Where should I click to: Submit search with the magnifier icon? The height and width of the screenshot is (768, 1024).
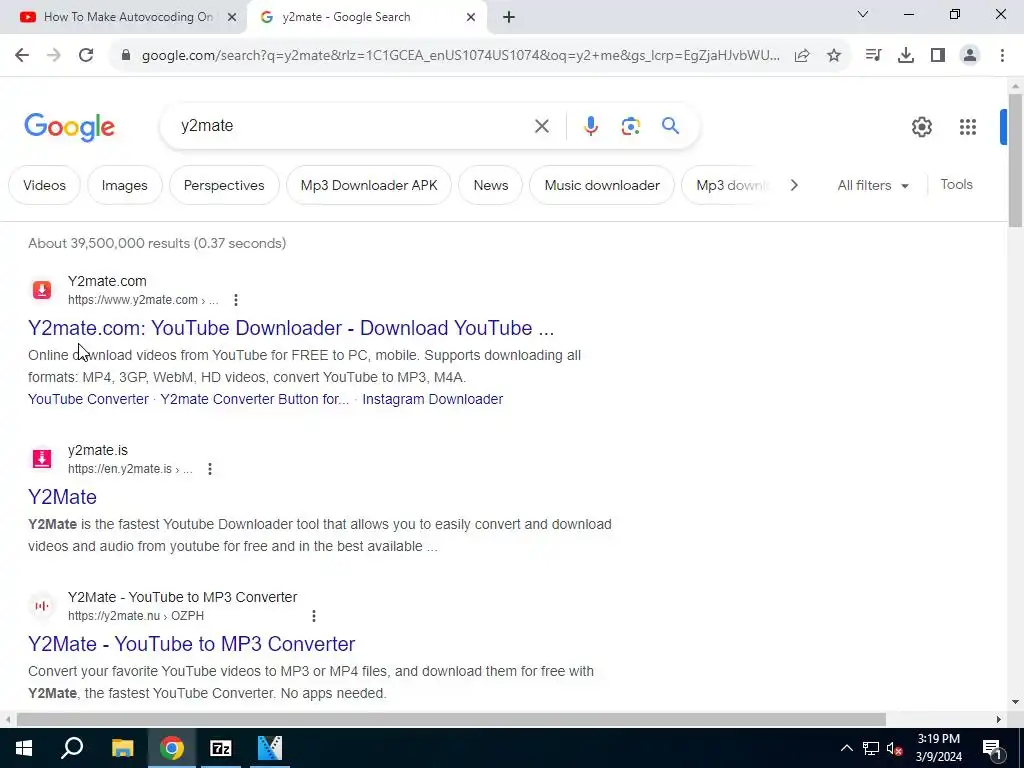coord(671,125)
